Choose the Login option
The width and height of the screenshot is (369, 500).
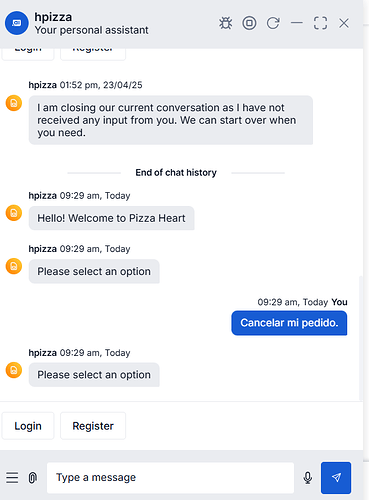[x=28, y=426]
